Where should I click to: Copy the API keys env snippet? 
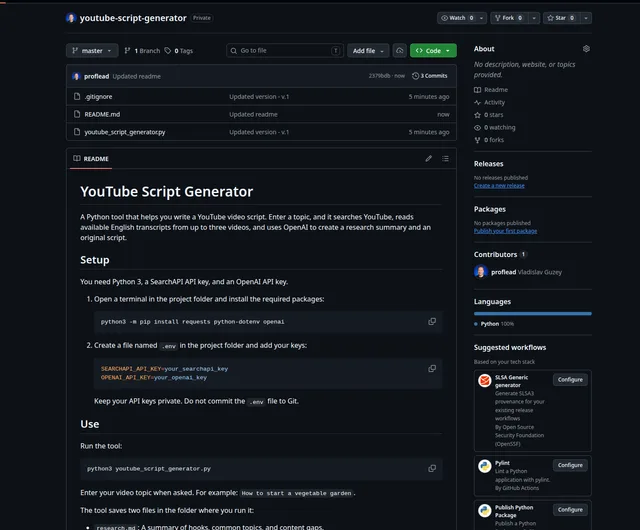pyautogui.click(x=432, y=369)
